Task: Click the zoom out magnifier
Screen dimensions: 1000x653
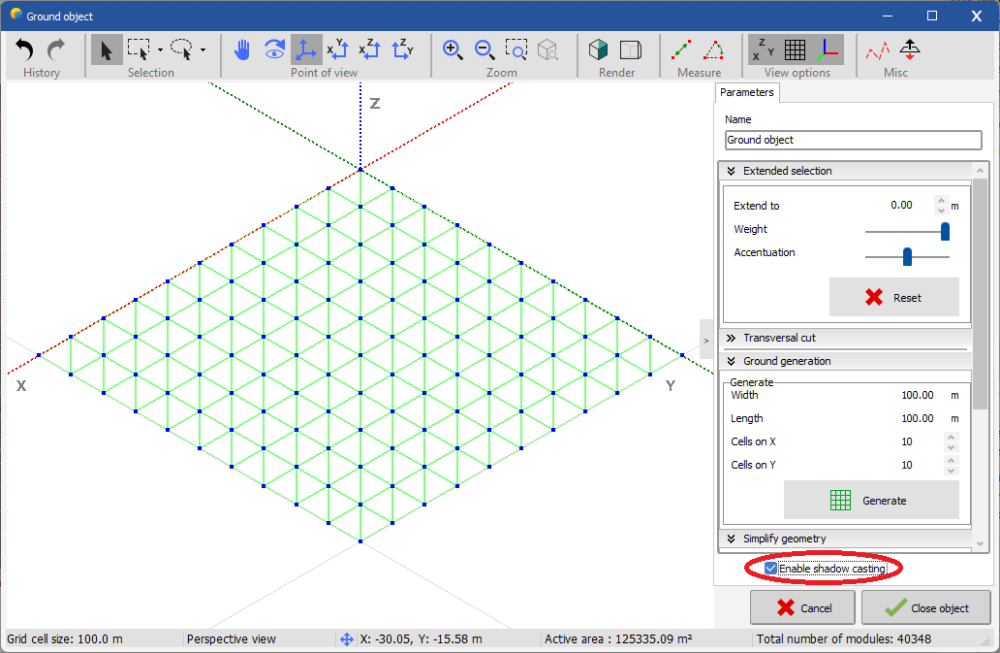Action: pos(484,49)
